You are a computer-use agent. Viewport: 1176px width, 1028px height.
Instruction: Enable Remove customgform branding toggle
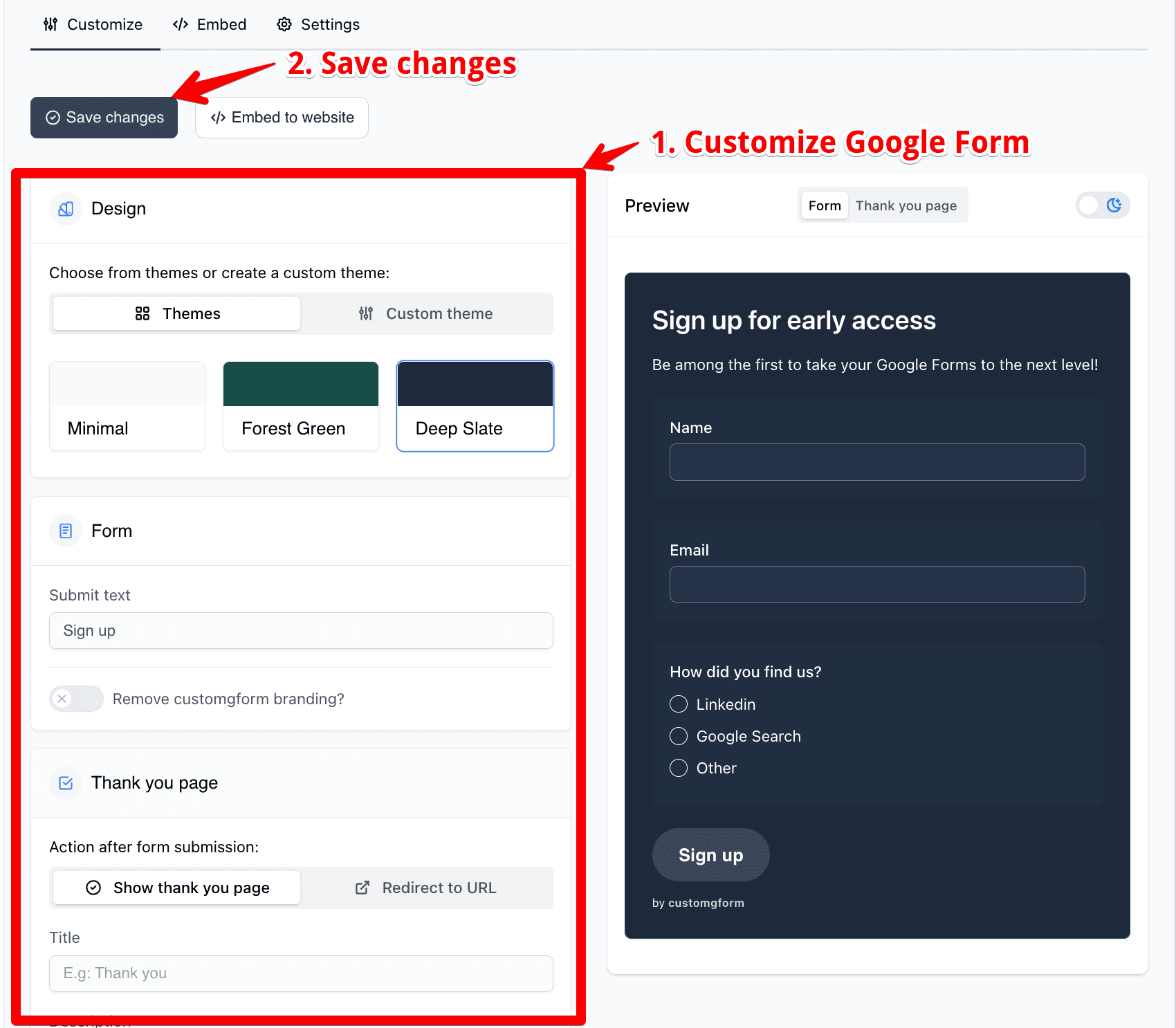point(76,699)
